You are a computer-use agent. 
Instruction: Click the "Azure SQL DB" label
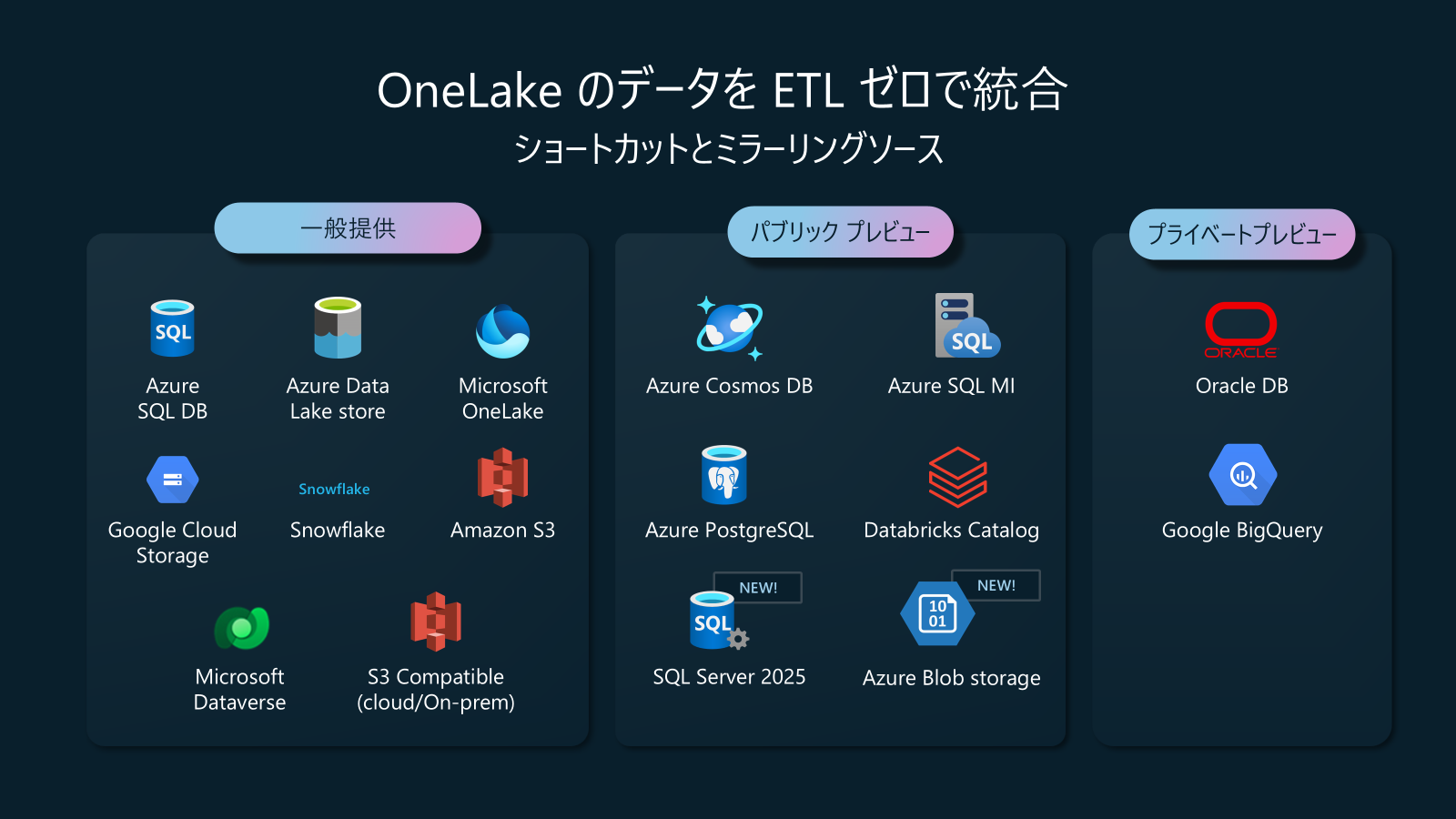(173, 399)
